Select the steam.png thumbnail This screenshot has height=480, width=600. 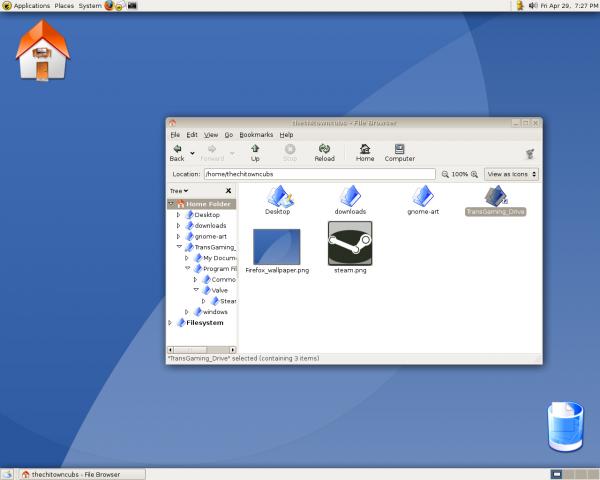coord(350,243)
